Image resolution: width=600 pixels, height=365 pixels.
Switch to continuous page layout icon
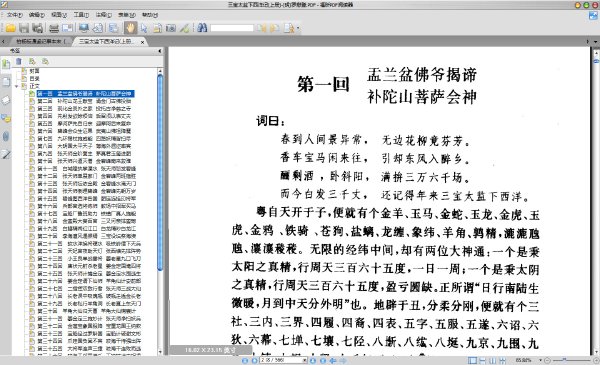pos(483,360)
